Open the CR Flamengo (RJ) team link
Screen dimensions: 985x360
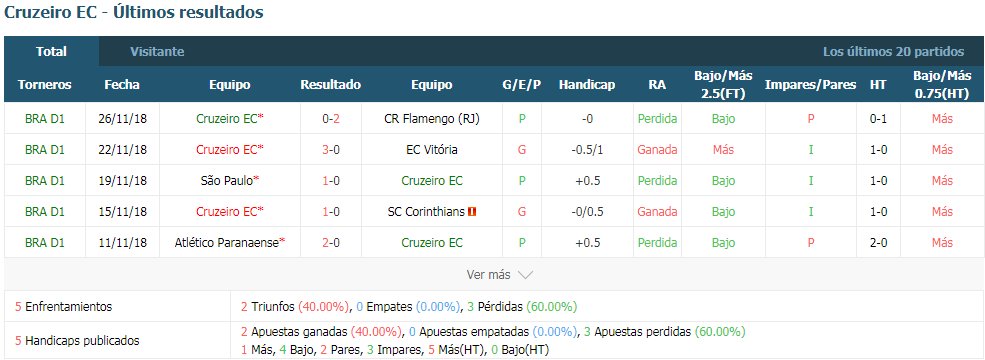(432, 119)
